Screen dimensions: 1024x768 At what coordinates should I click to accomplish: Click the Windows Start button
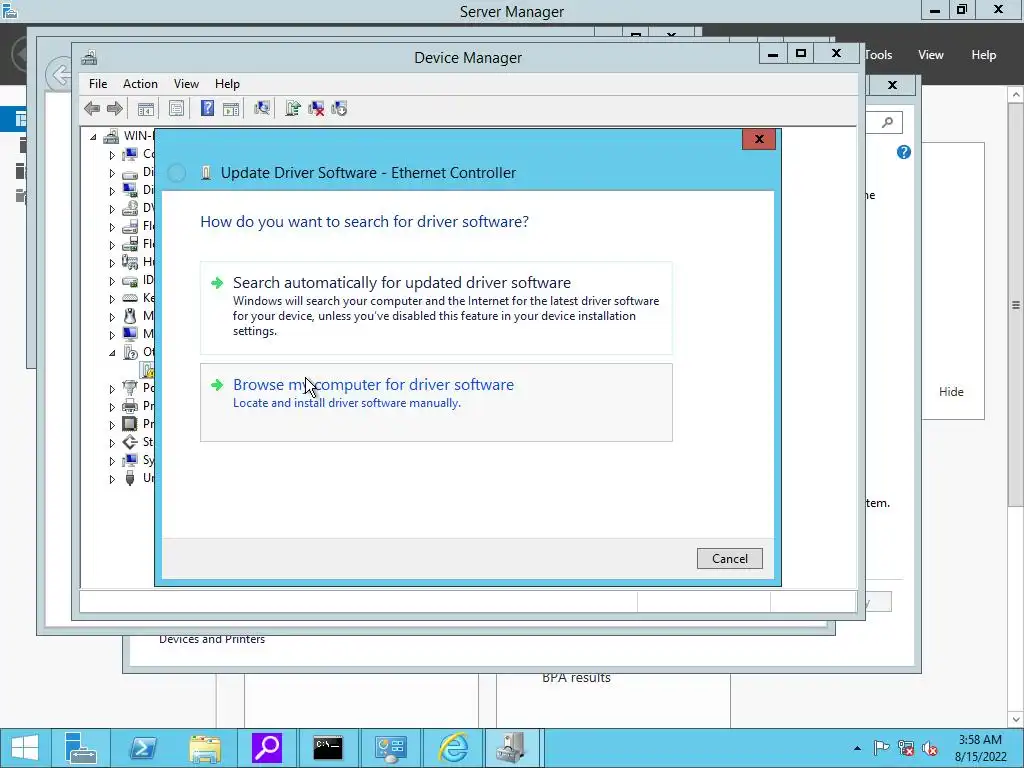point(24,748)
